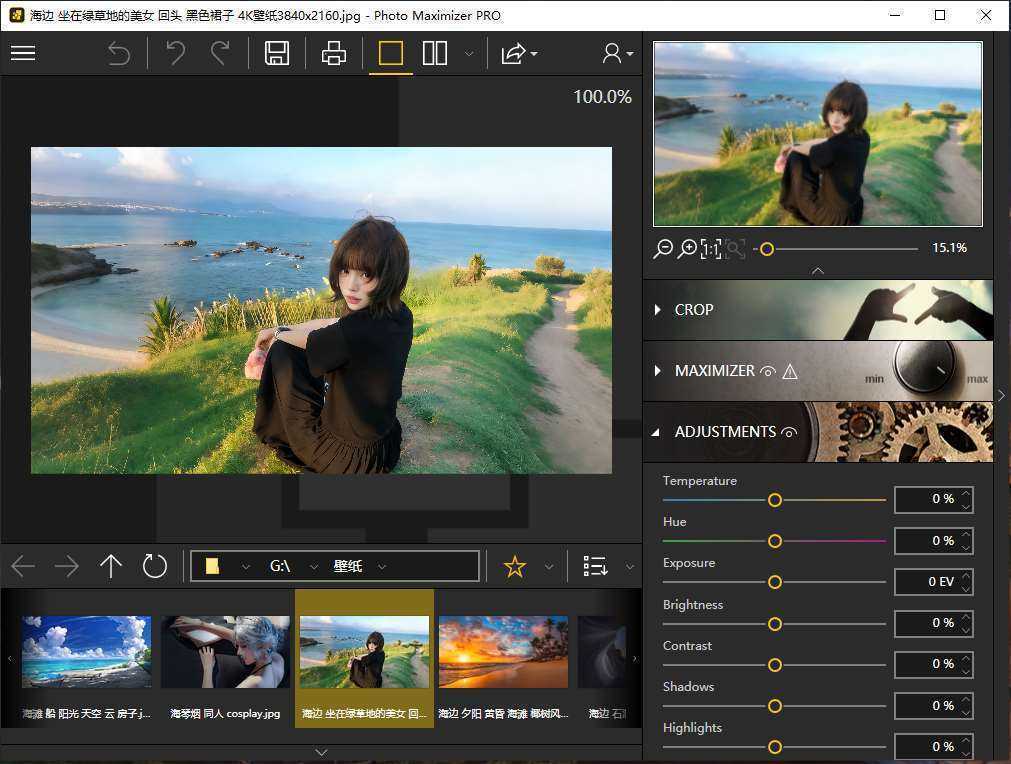
Task: Click the favorites star icon
Action: pos(514,566)
